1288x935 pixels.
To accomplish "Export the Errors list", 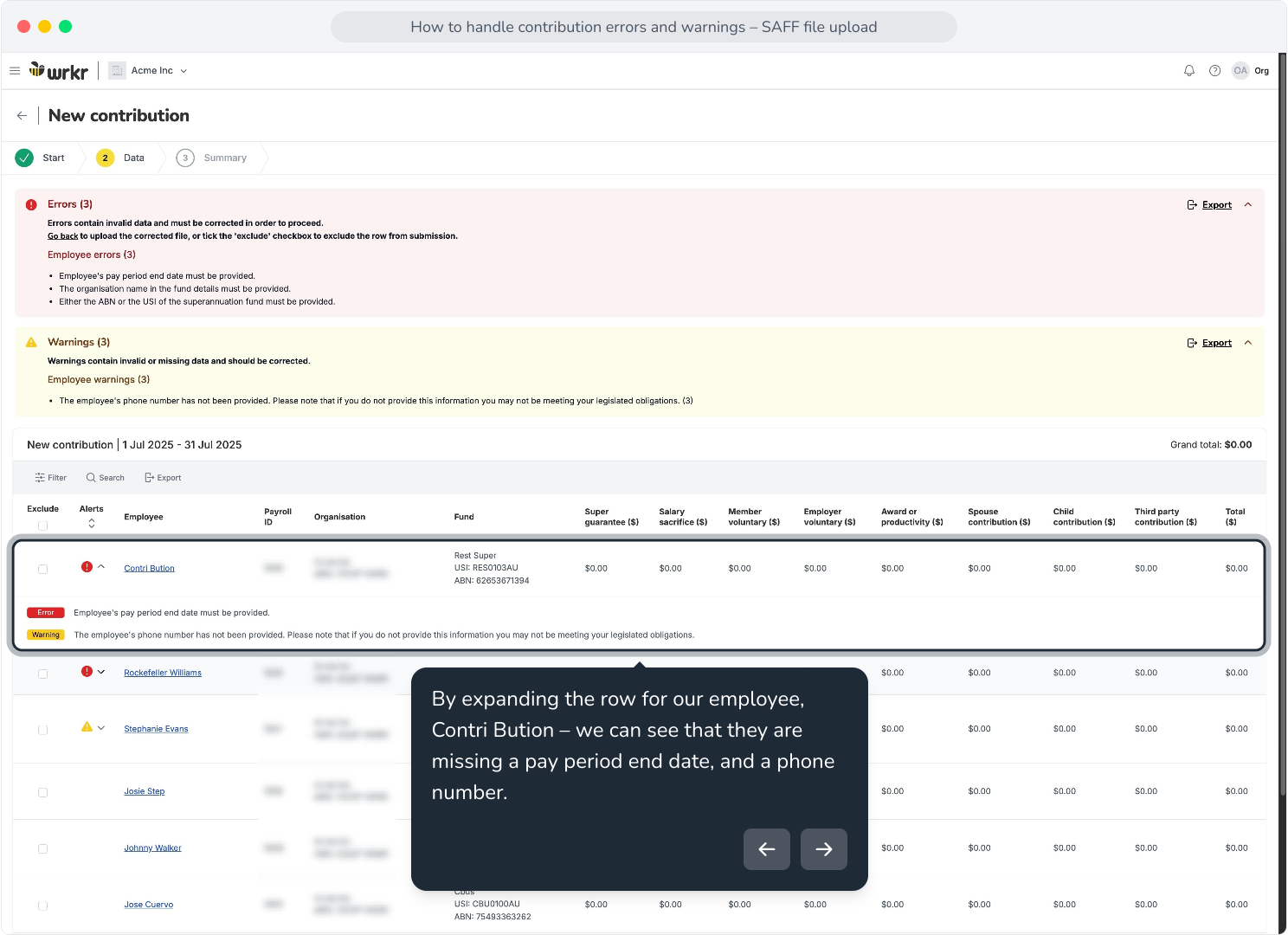I will point(1209,205).
